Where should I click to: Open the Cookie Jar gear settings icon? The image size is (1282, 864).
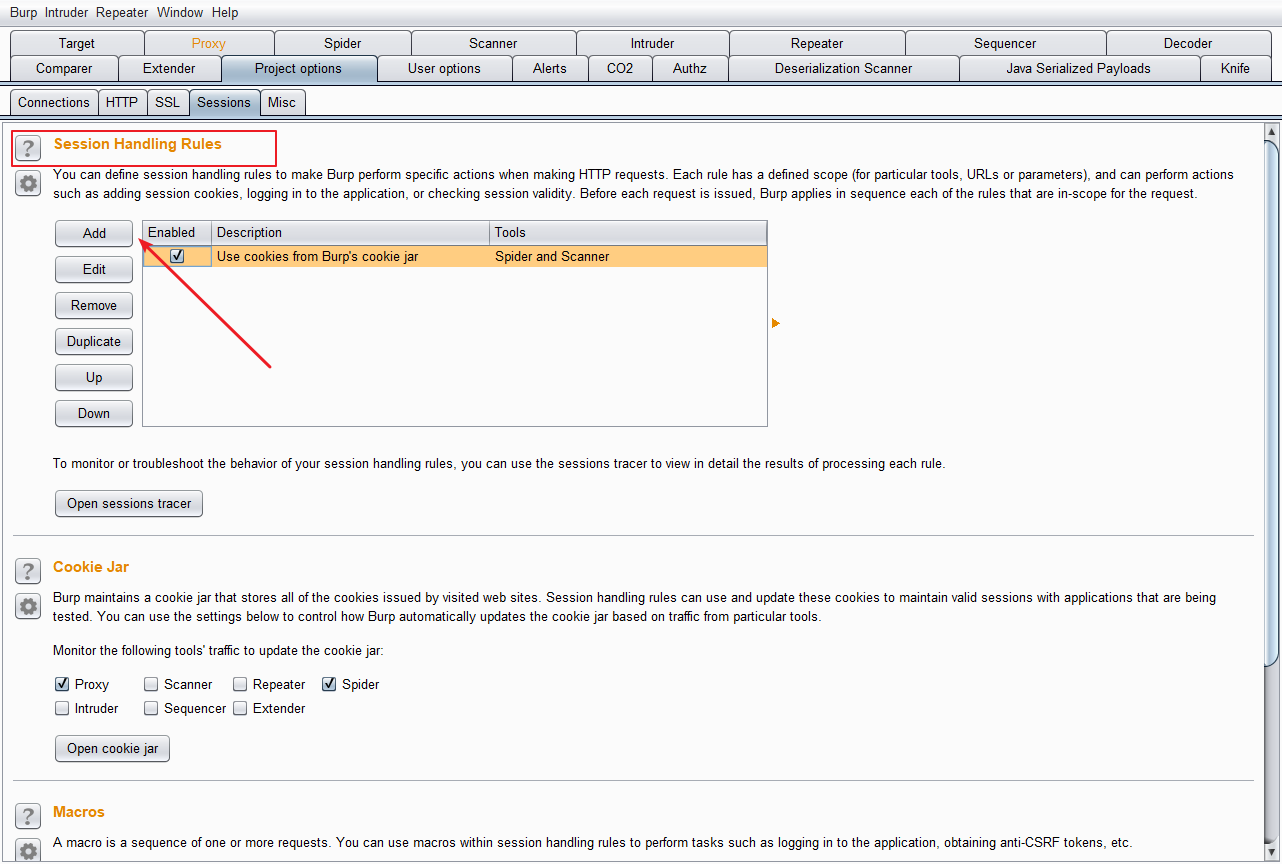click(x=28, y=606)
